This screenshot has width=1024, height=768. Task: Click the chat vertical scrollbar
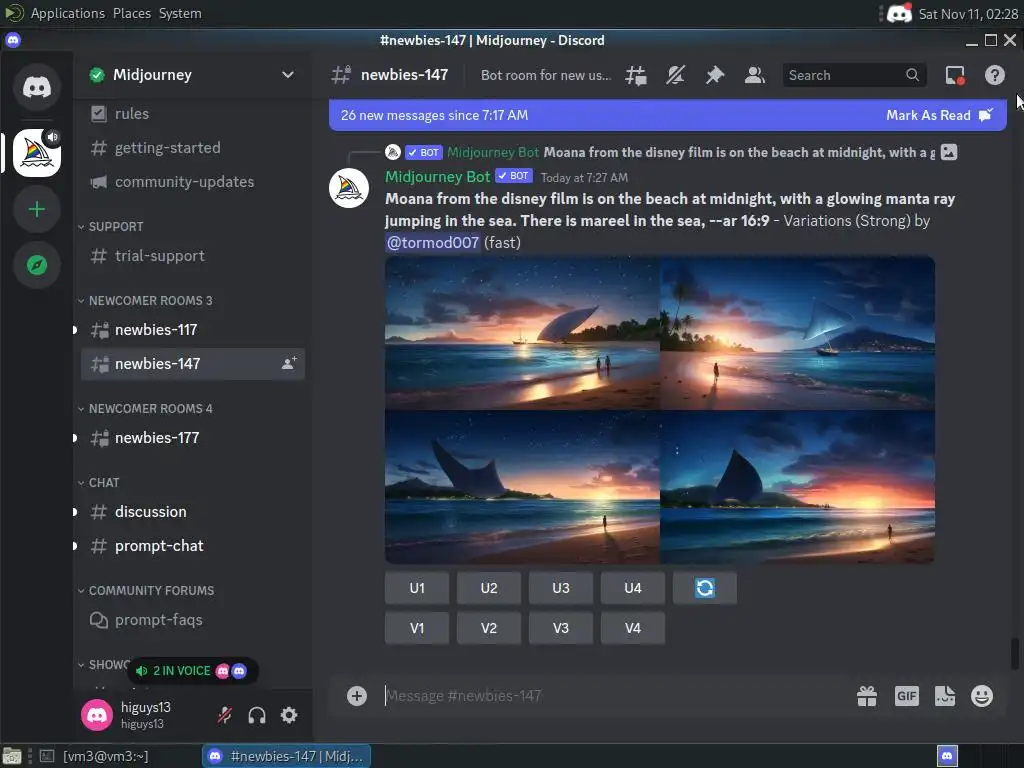(1015, 653)
